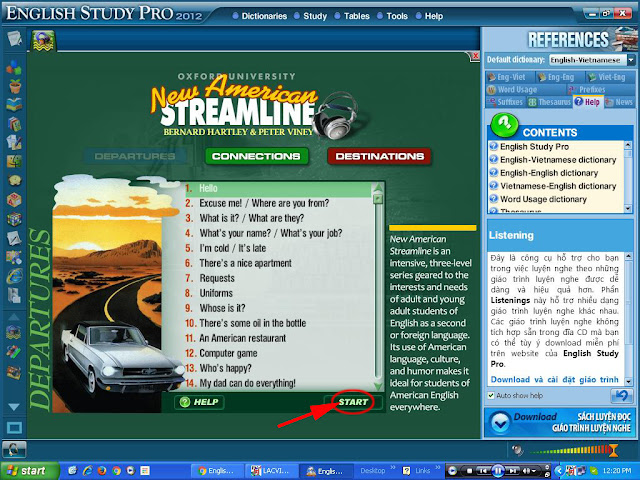This screenshot has width=640, height=480.
Task: Click the rectangle window icon in sidebar
Action: [x=14, y=428]
